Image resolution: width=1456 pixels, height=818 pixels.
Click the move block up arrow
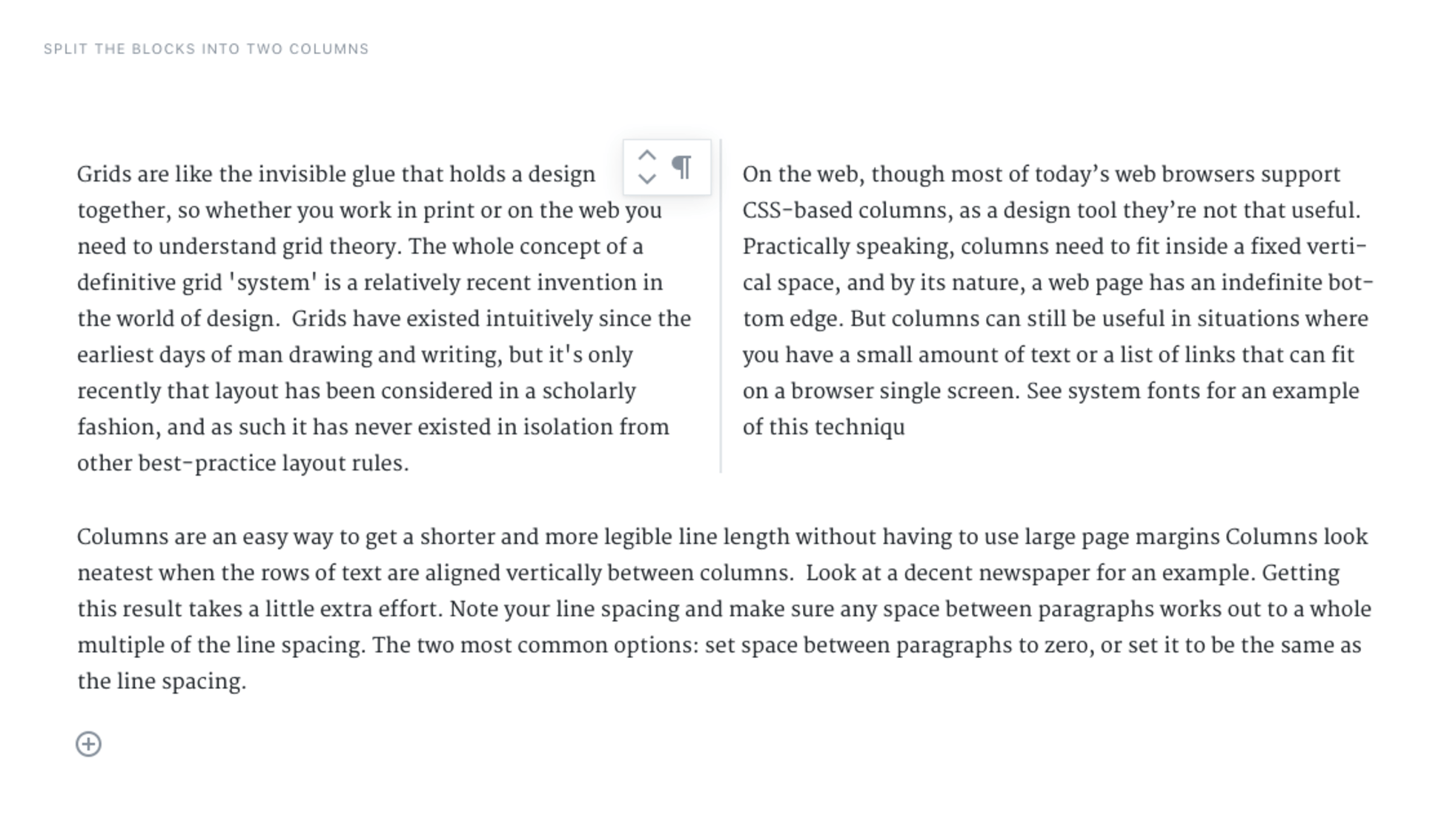click(x=646, y=156)
